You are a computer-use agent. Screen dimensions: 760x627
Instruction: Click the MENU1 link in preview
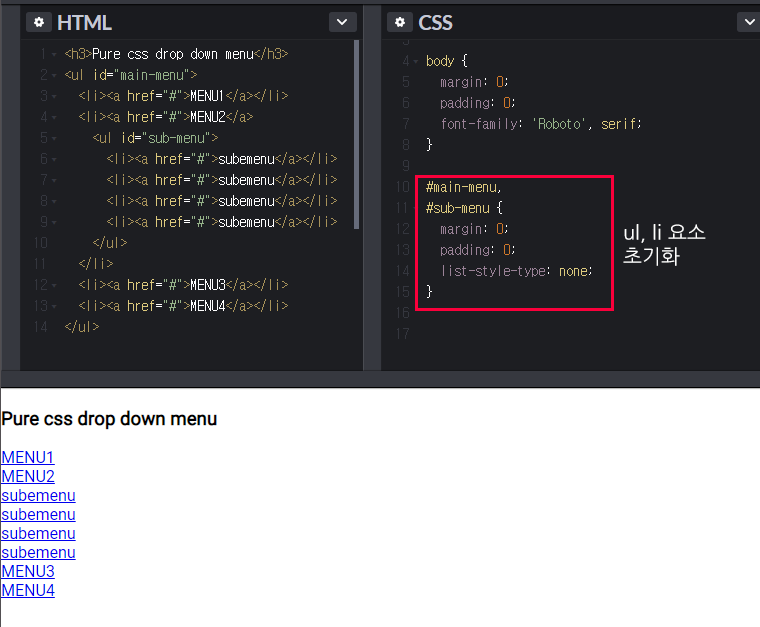(28, 457)
